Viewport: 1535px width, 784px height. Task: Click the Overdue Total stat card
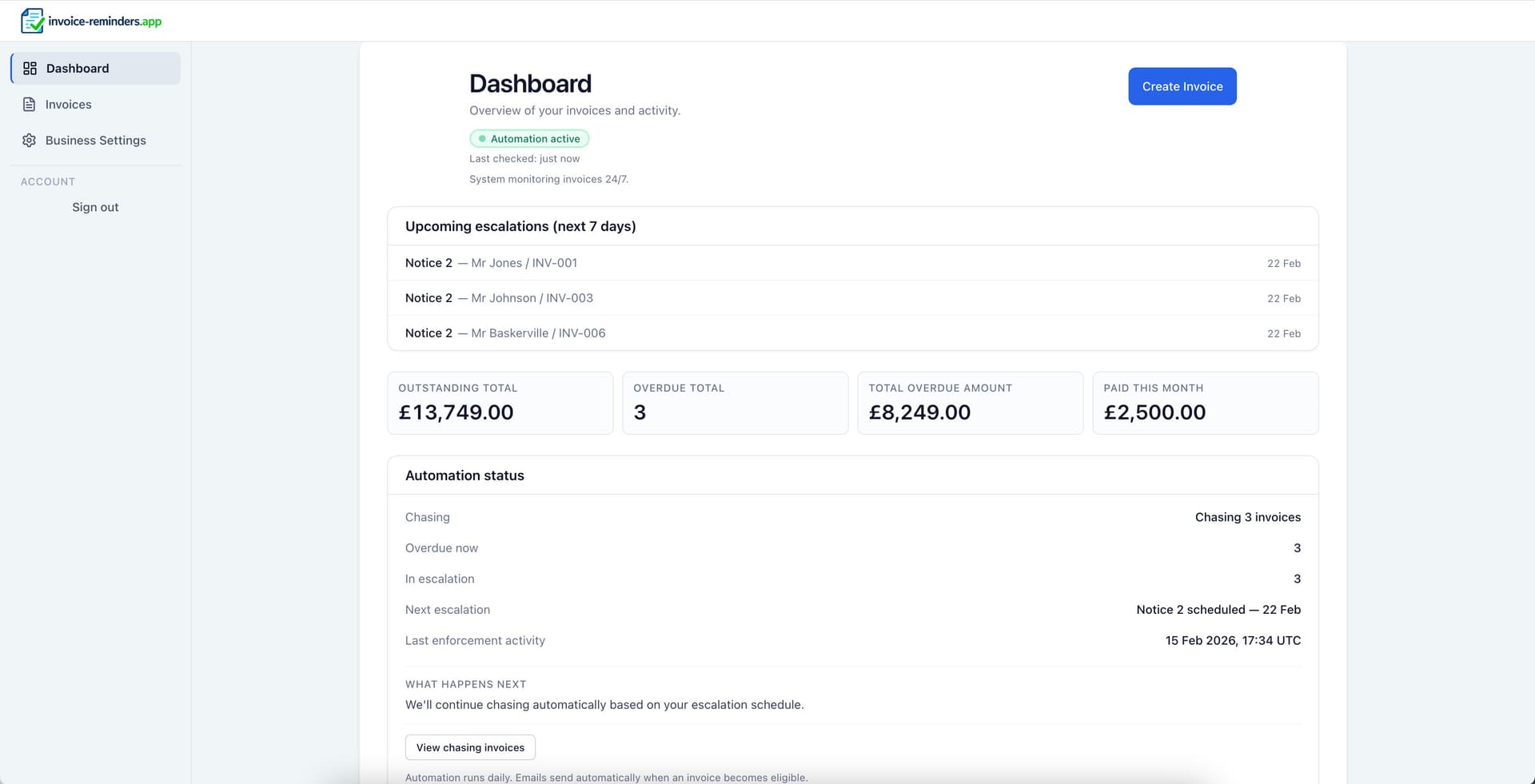(735, 403)
